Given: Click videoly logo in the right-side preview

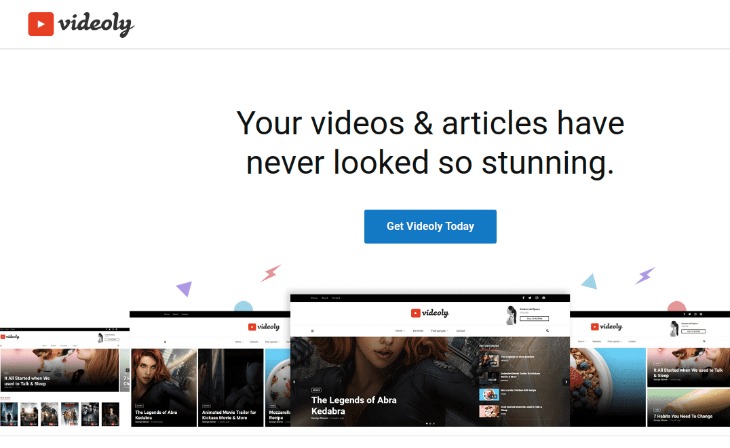Looking at the screenshot, I should click(x=607, y=327).
